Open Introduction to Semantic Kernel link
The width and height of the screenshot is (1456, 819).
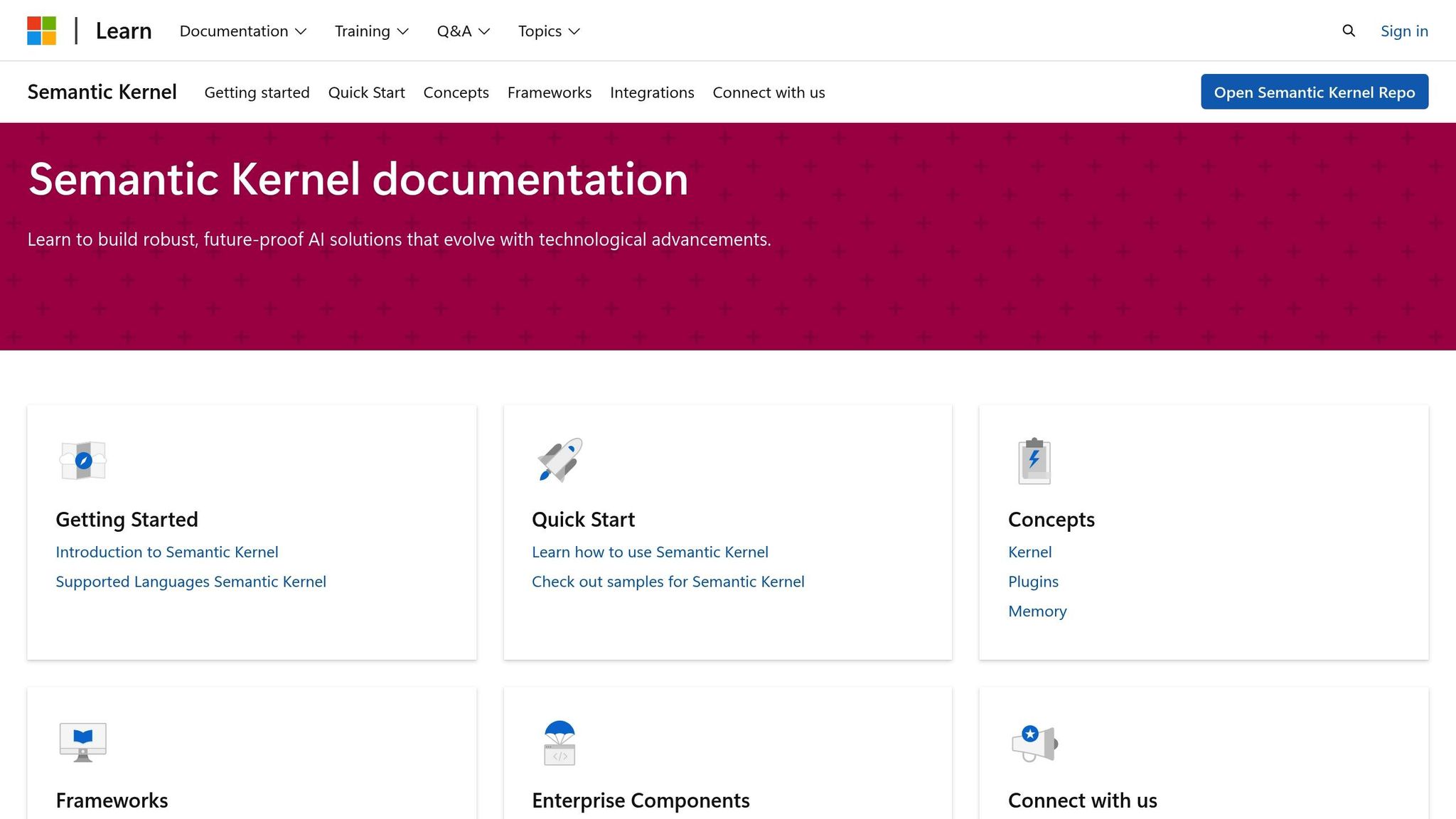166,552
